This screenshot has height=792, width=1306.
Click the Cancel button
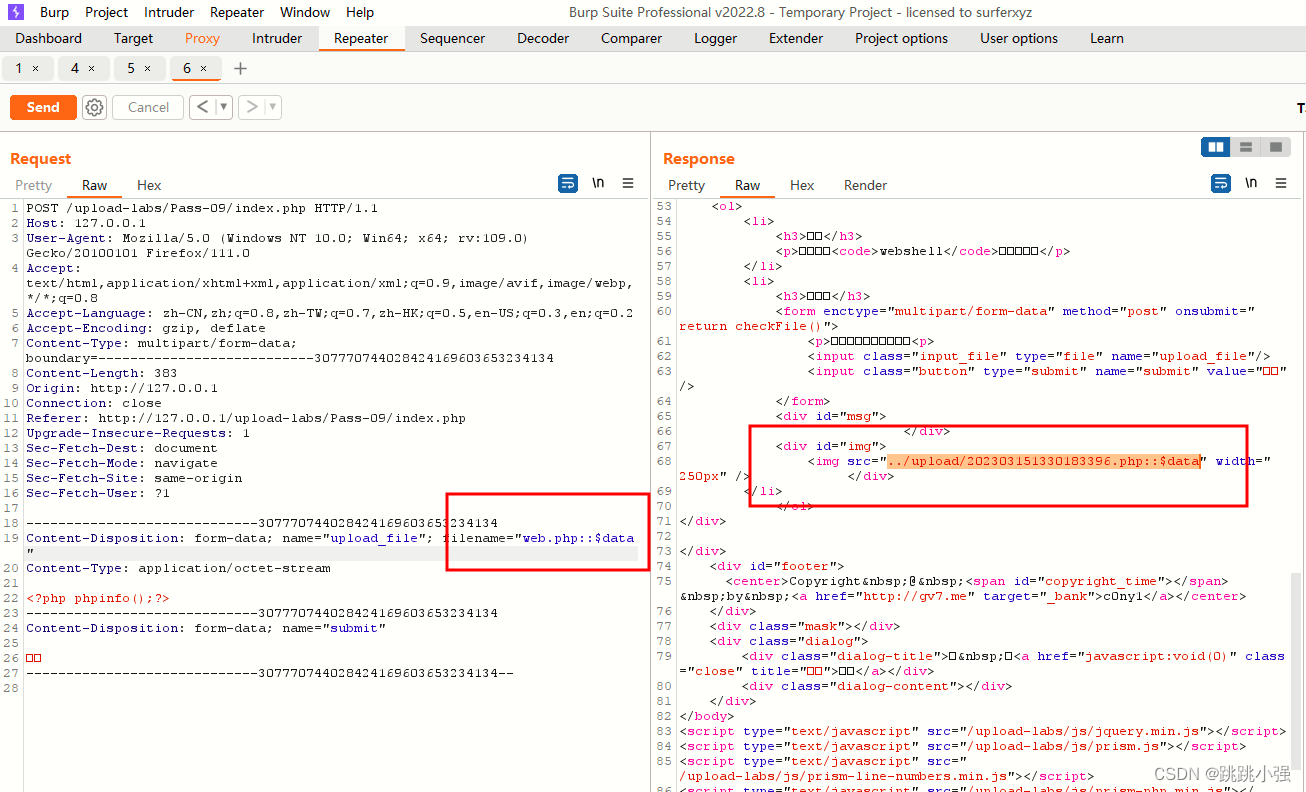pos(148,107)
